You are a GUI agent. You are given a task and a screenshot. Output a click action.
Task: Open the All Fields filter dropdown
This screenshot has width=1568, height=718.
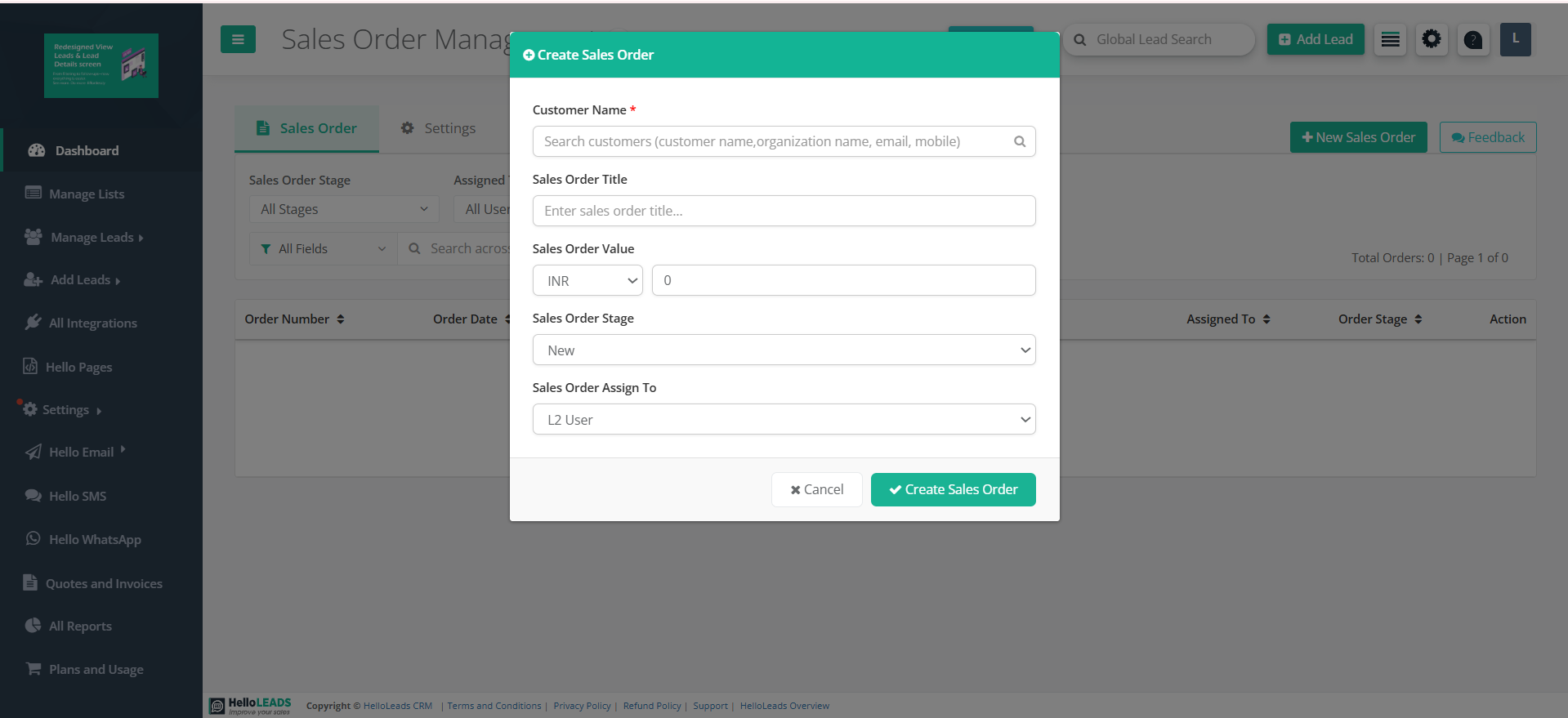pyautogui.click(x=324, y=248)
